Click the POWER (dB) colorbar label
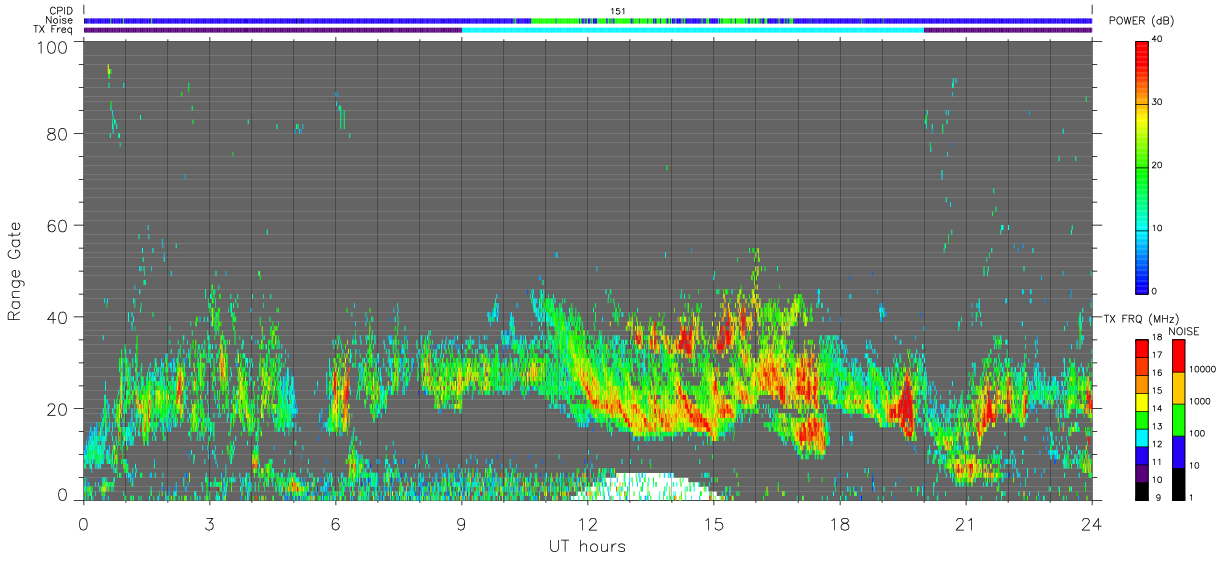This screenshot has width=1228, height=567. [x=1142, y=21]
